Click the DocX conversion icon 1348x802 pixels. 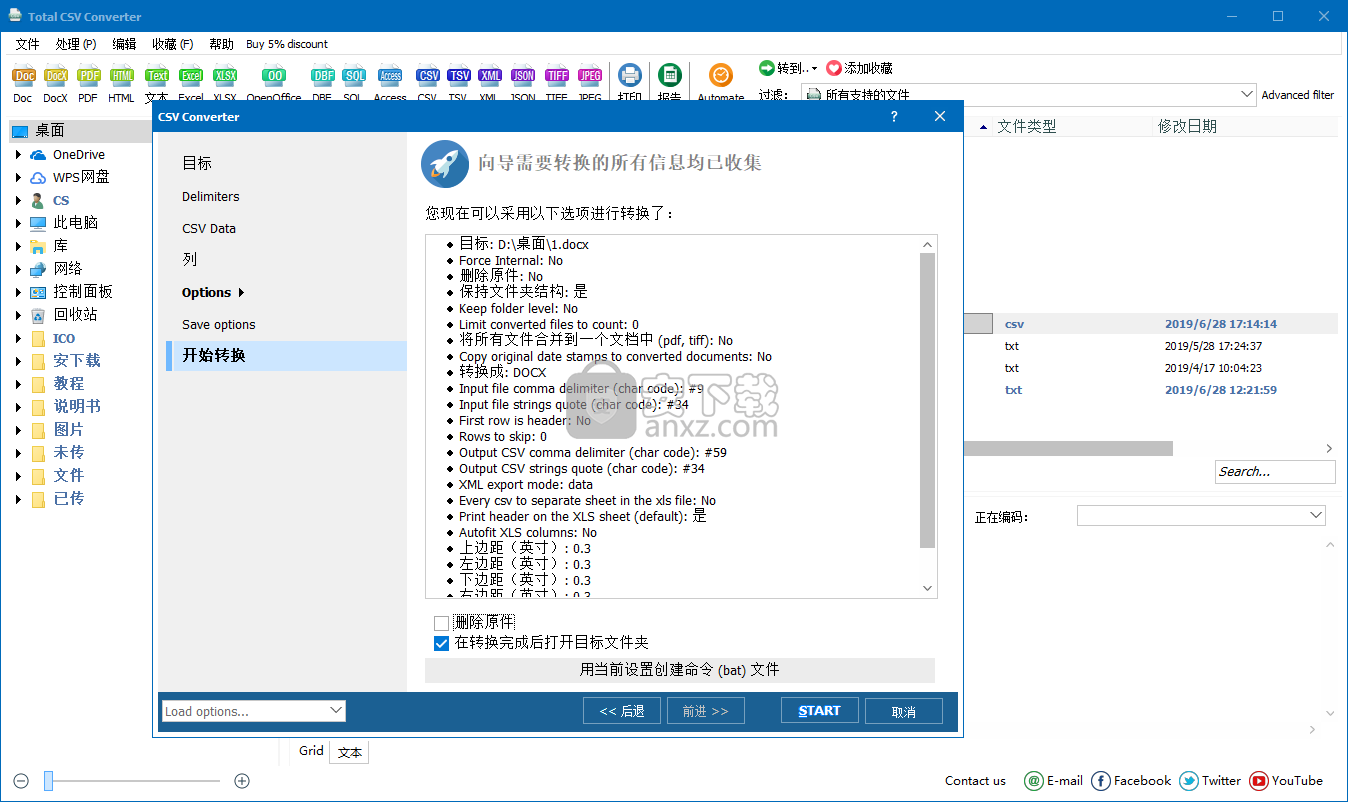[x=56, y=75]
